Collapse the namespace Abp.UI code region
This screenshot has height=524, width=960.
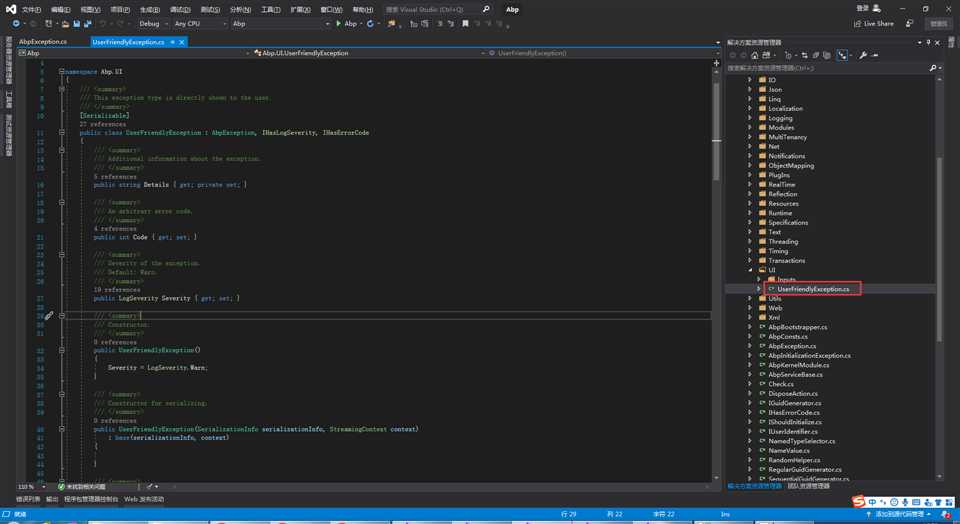[61, 72]
